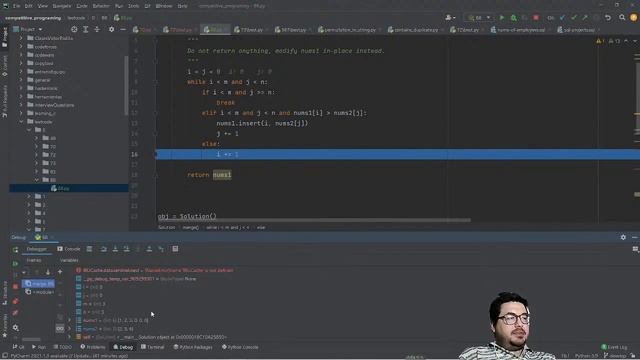Viewport: 640px width, 360px height.
Task: Open the user account icon in the top toolbar
Action: [449, 18]
